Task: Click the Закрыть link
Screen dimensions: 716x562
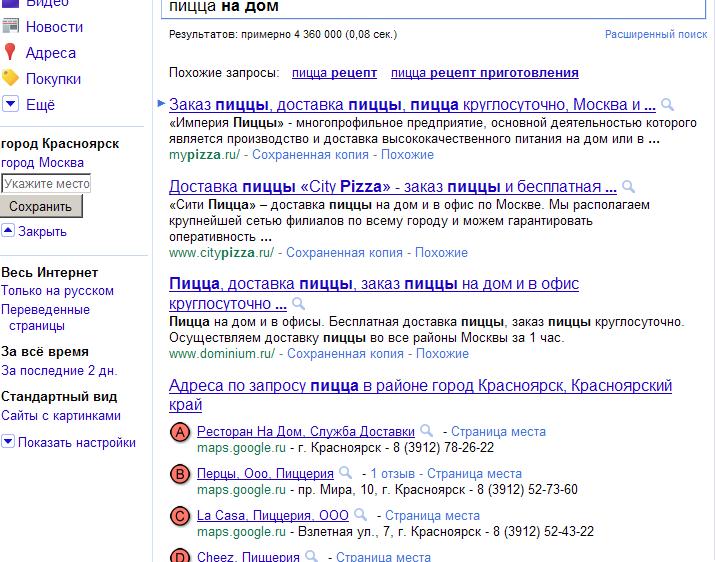Action: pyautogui.click(x=42, y=231)
